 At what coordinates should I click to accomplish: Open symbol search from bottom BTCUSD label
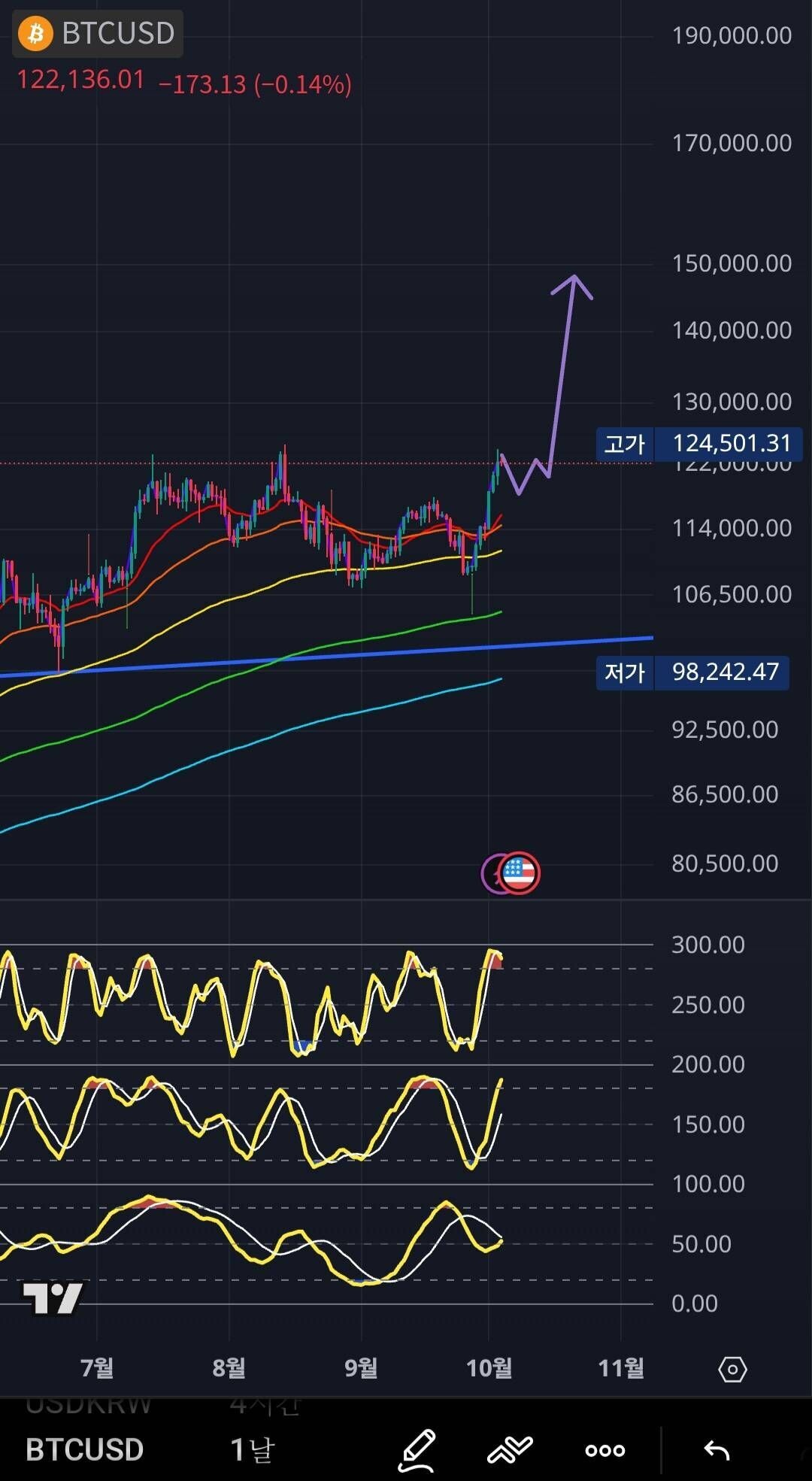[84, 1449]
